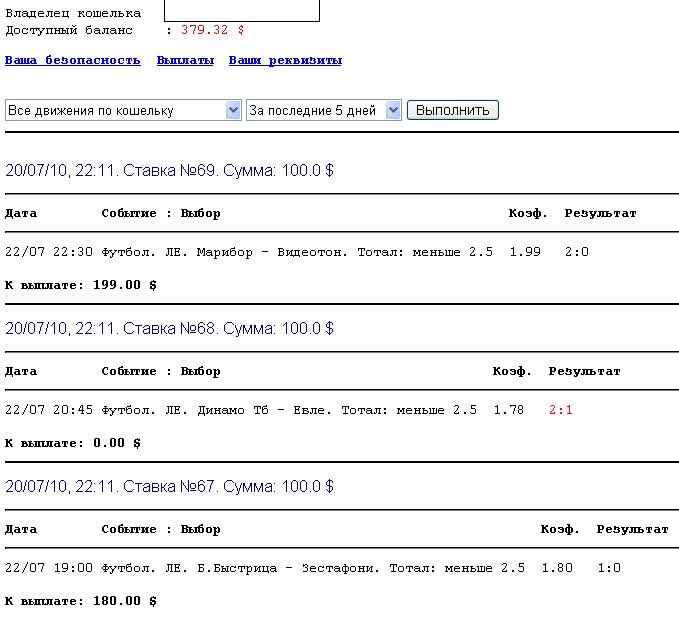Viewport: 679px width, 617px height.
Task: Select the 'Марибор - Видеотон' event row
Action: tap(297, 252)
